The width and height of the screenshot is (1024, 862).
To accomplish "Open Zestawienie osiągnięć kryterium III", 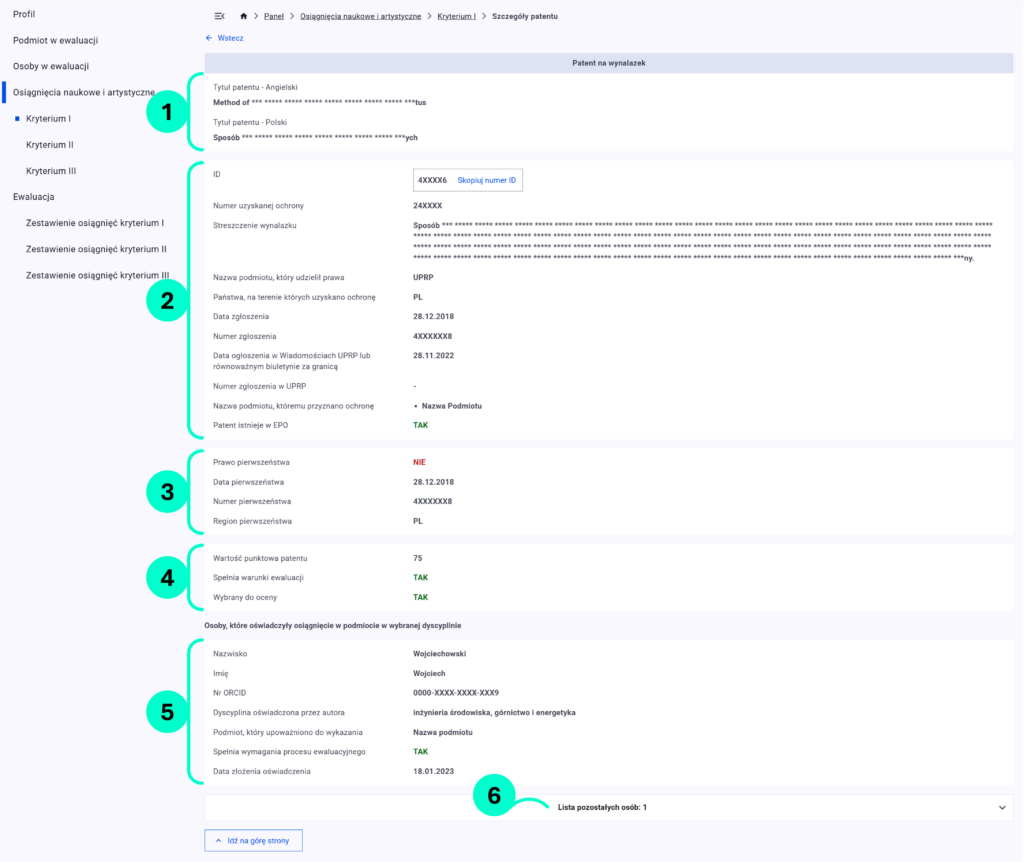I will 97,275.
